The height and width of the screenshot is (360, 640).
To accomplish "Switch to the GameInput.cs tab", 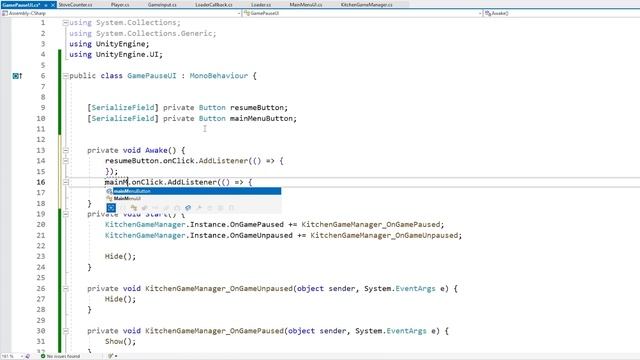I will tap(162, 4).
